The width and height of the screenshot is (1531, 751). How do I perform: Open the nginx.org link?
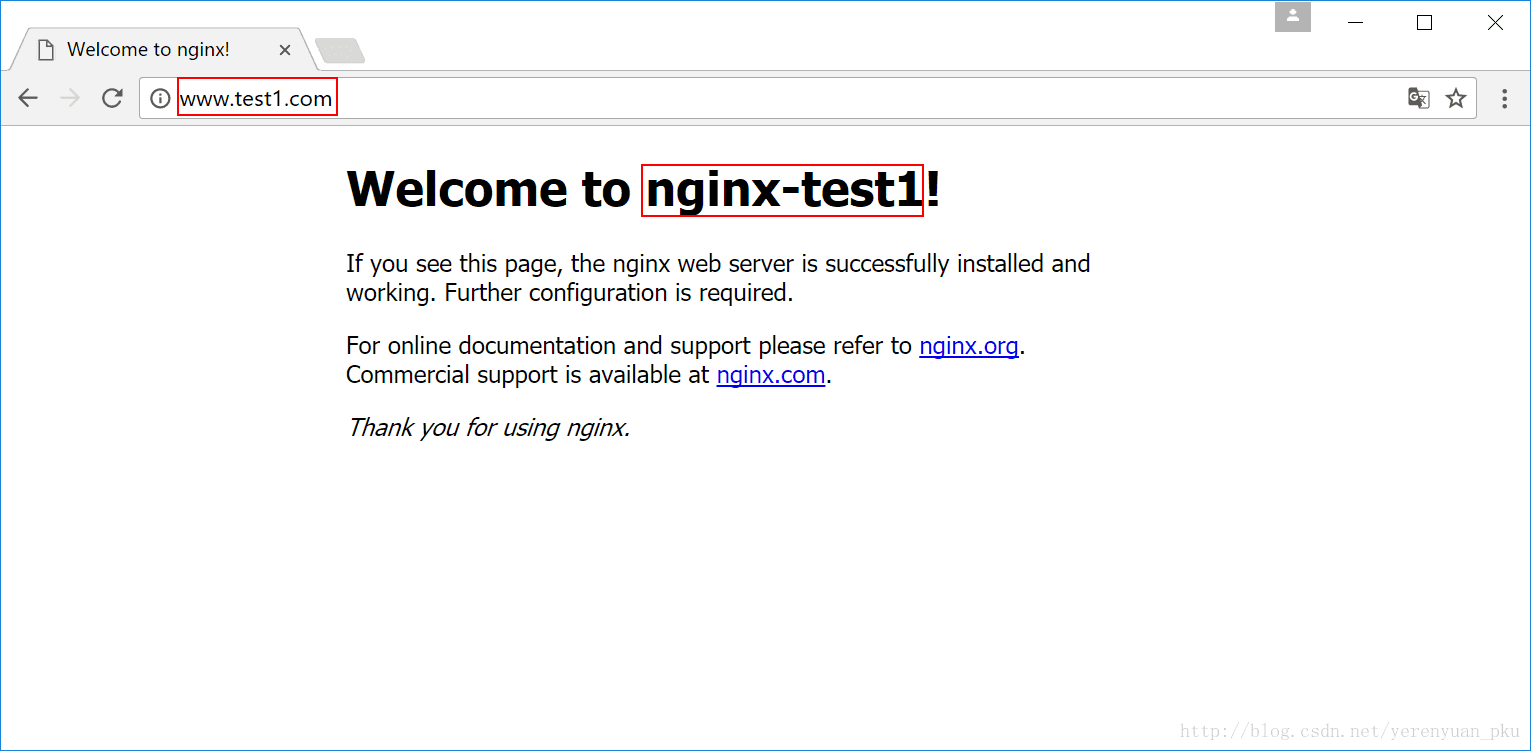click(969, 346)
